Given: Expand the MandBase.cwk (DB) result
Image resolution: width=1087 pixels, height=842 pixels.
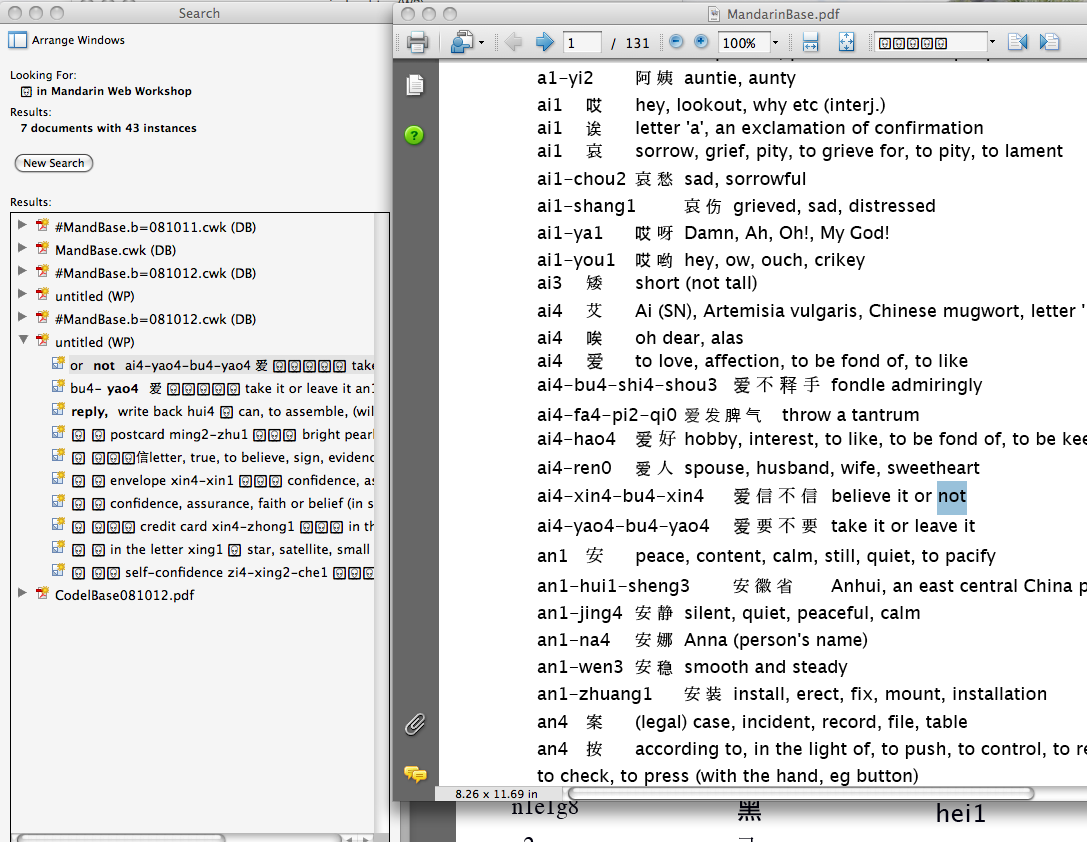Looking at the screenshot, I should tap(22, 248).
